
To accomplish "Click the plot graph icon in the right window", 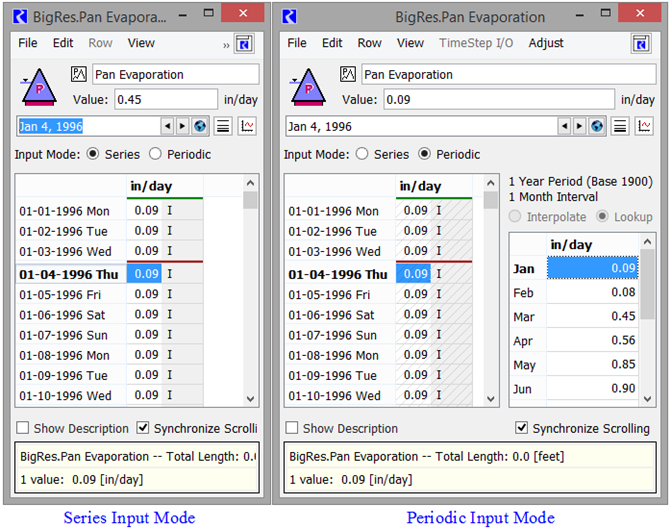I will click(x=646, y=126).
